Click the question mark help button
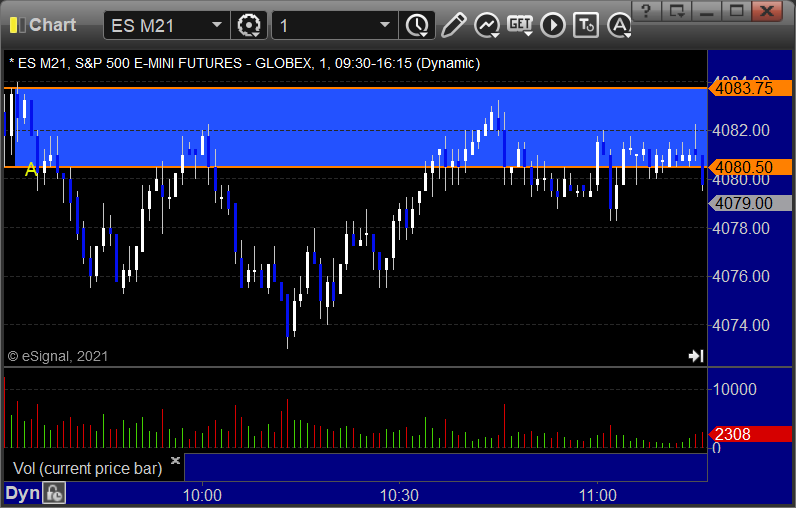The image size is (796, 508). (646, 10)
